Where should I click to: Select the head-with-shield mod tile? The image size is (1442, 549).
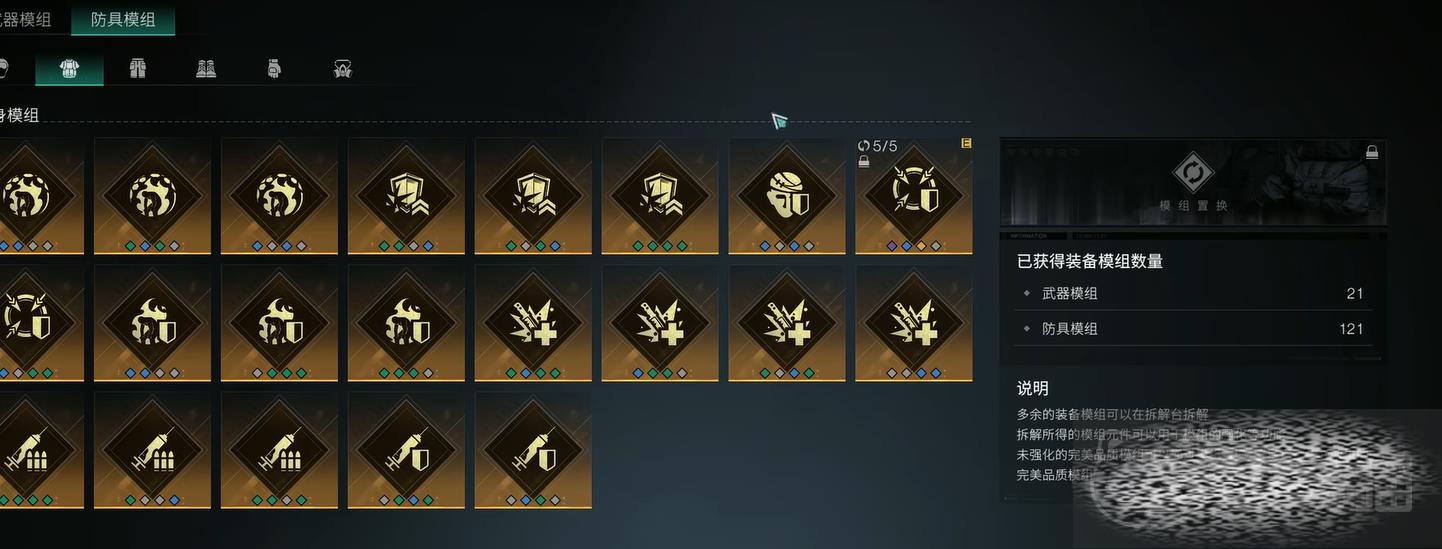[x=787, y=196]
